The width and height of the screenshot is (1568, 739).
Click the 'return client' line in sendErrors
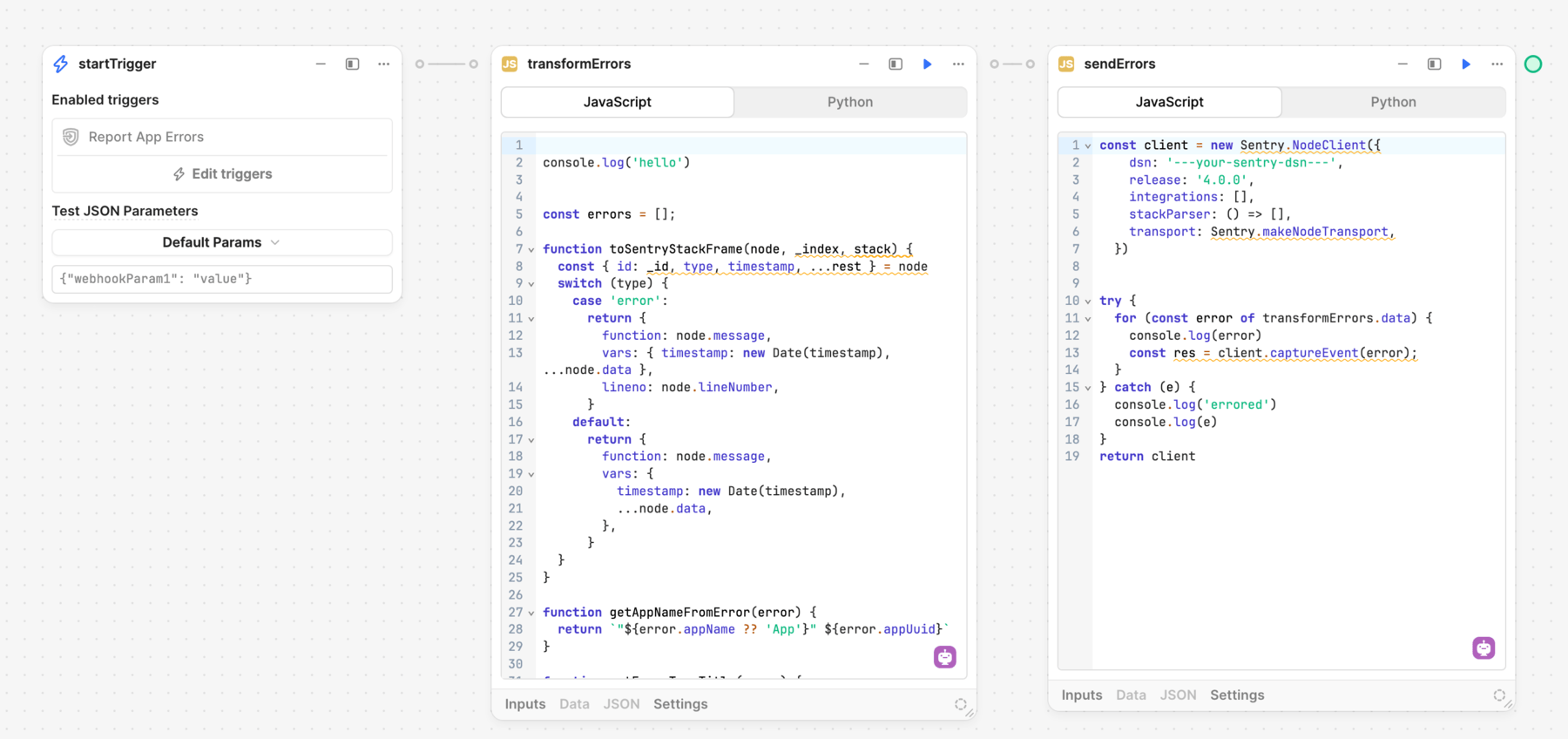point(1147,457)
